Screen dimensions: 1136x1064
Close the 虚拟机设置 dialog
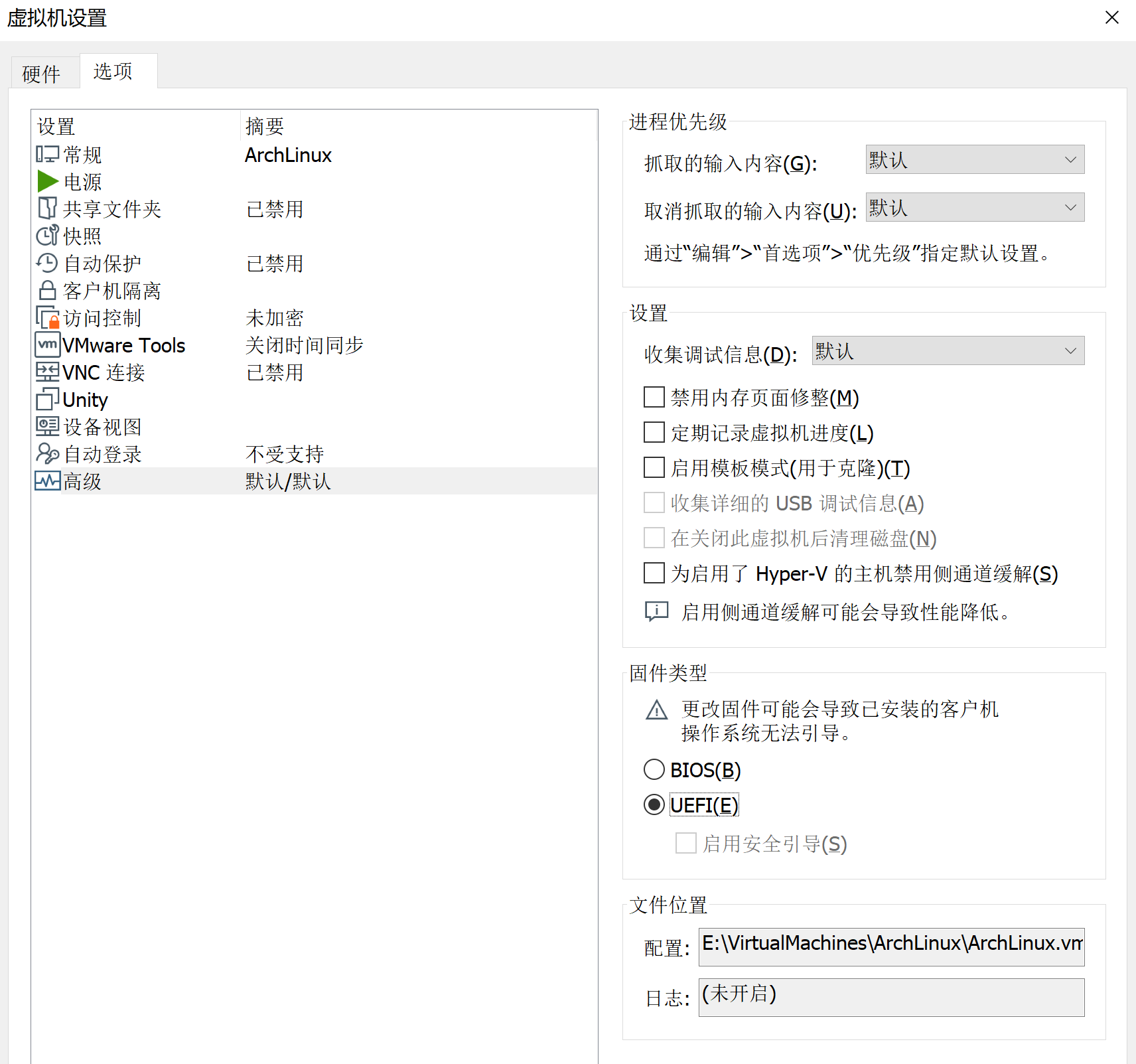tap(1111, 17)
